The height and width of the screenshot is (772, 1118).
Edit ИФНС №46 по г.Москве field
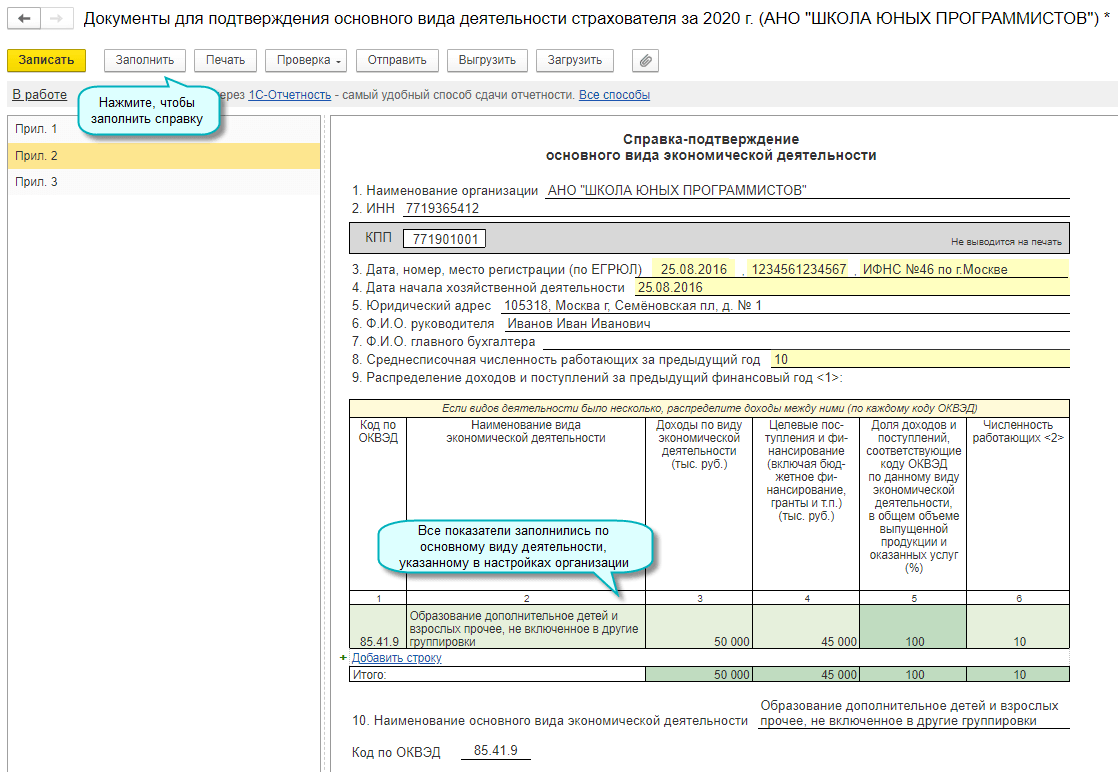[964, 269]
